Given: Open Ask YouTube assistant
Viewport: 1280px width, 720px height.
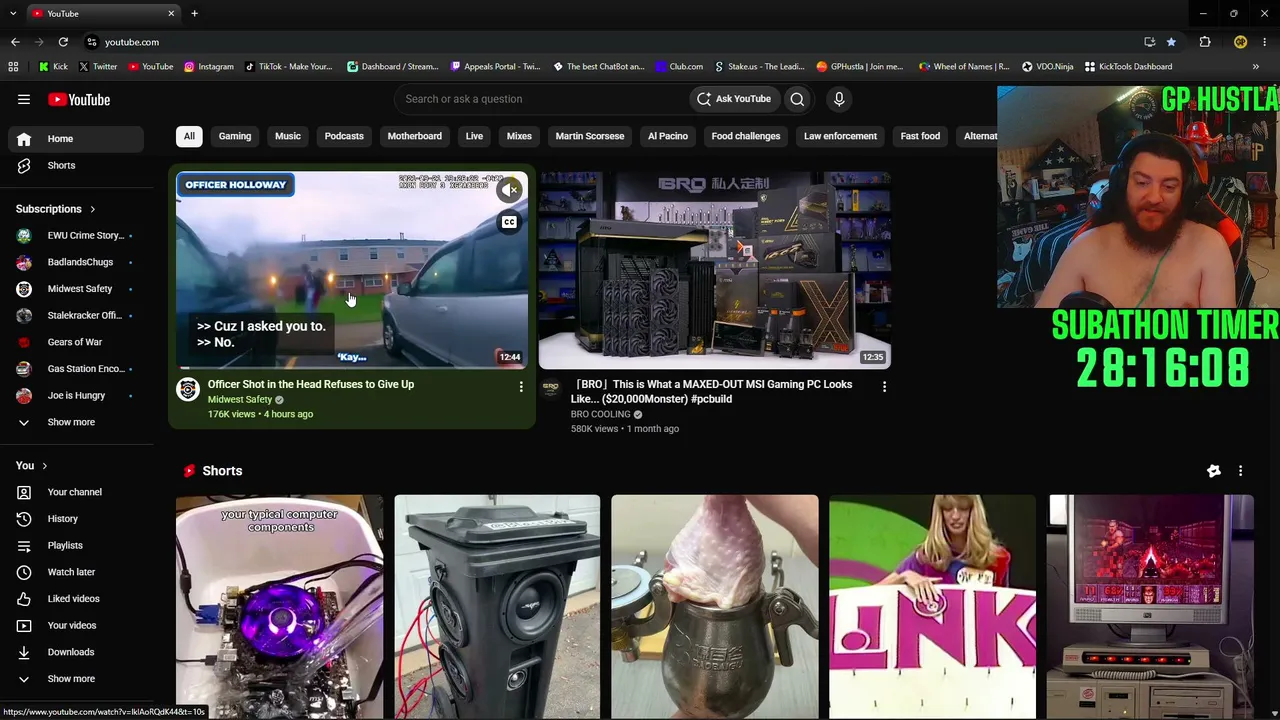Looking at the screenshot, I should coord(735,99).
